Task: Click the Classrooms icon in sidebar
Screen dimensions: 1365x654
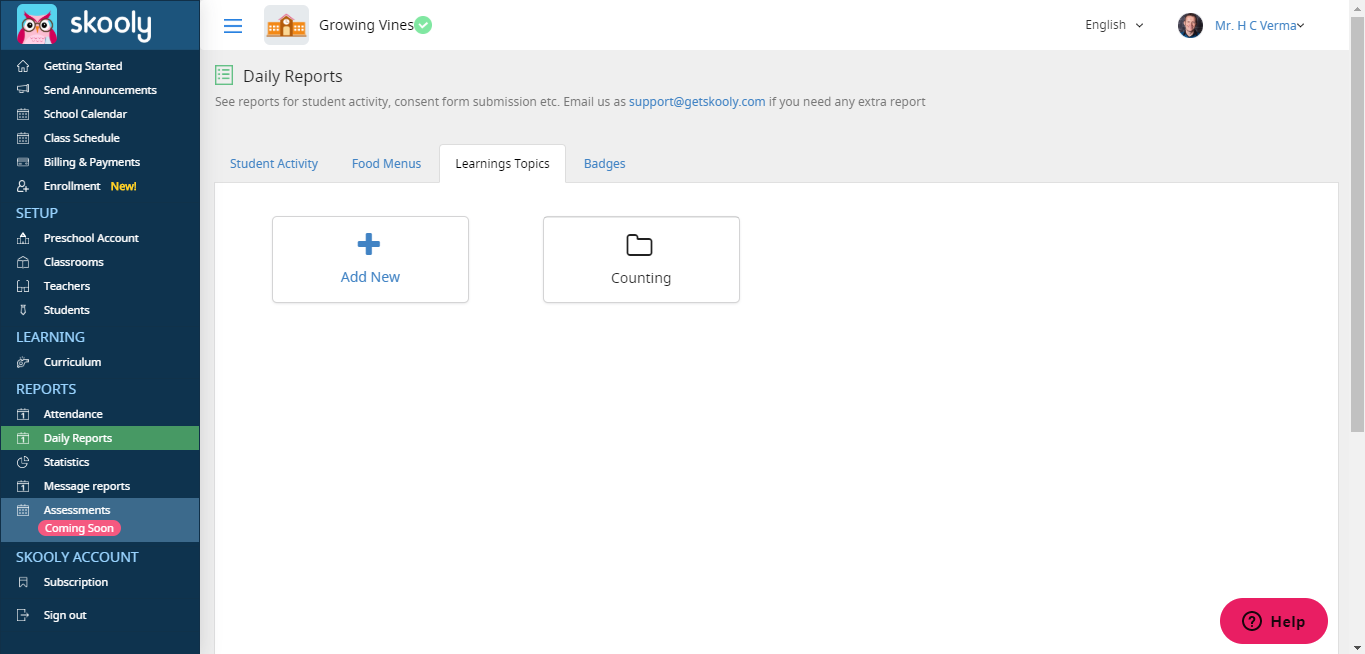Action: coord(23,262)
